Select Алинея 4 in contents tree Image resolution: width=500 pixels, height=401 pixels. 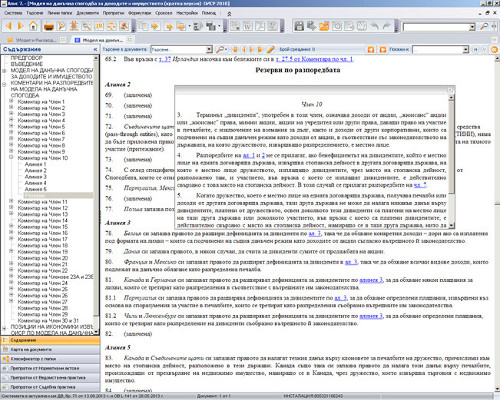(35, 183)
